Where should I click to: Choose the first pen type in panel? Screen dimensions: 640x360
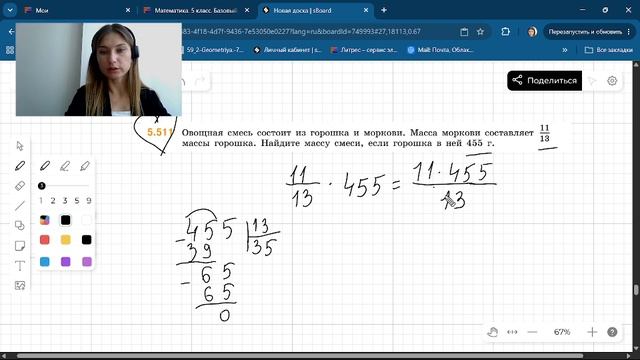(x=45, y=166)
